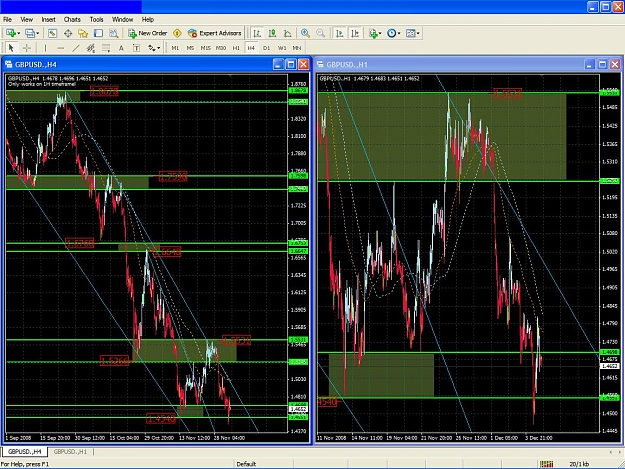Image resolution: width=625 pixels, height=469 pixels.
Task: Switch to M1 timeframe
Action: coord(175,48)
